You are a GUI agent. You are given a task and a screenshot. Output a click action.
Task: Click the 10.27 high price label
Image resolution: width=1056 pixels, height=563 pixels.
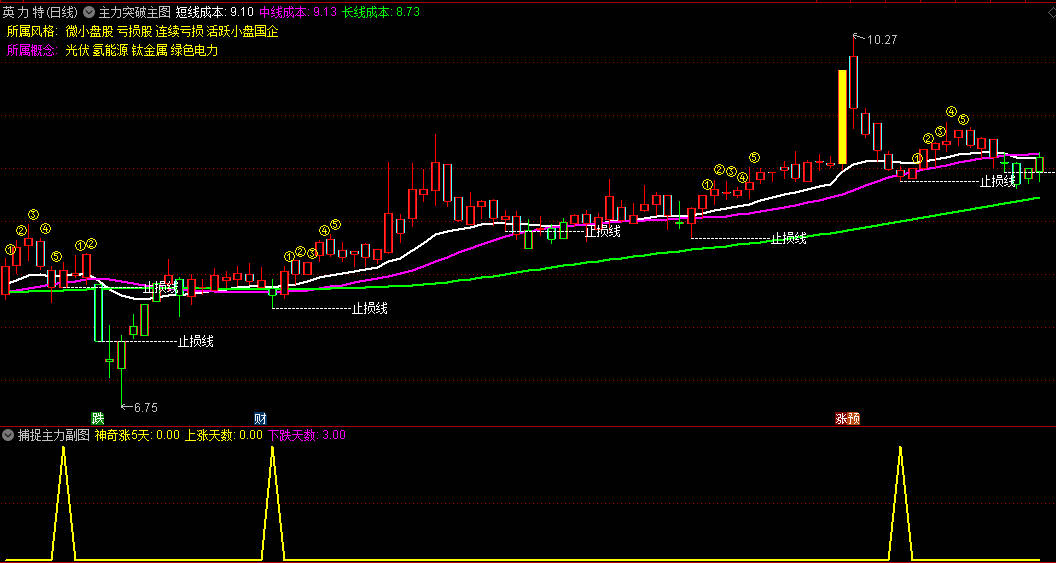pyautogui.click(x=882, y=40)
